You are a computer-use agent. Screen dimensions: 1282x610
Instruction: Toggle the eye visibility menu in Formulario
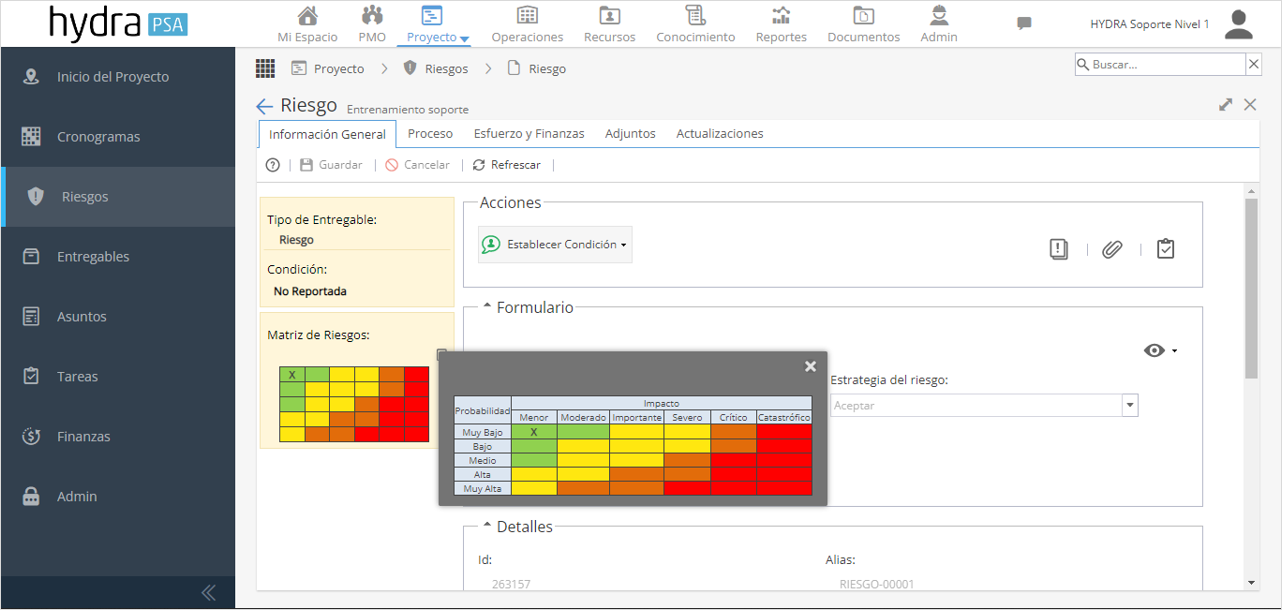click(x=1161, y=350)
